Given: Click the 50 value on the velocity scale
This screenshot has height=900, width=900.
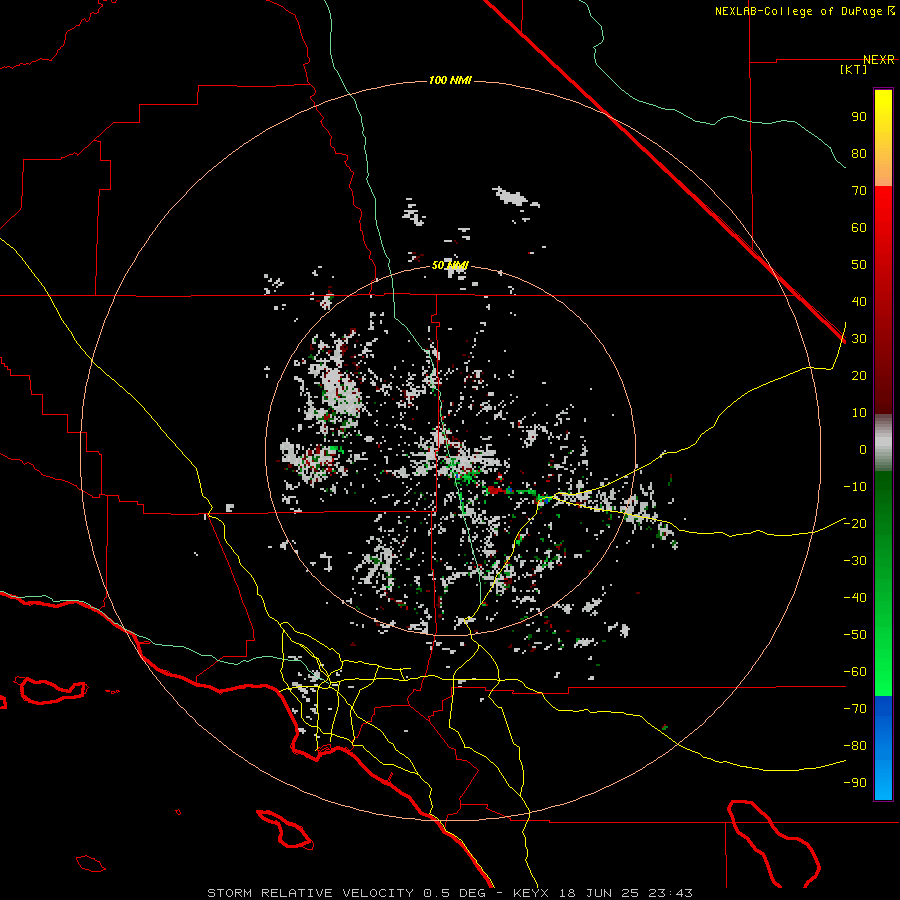Looking at the screenshot, I should pos(859,265).
